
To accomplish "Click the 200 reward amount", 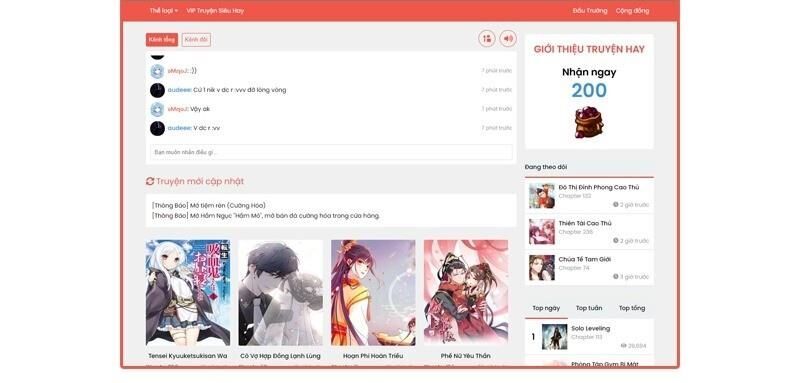I will click(x=589, y=91).
